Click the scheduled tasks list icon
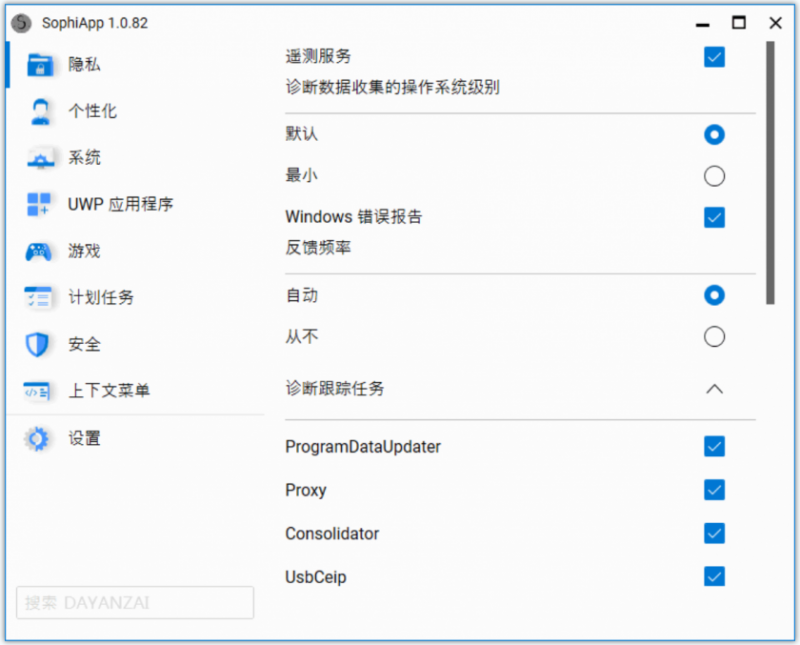This screenshot has width=800, height=645. [38, 297]
